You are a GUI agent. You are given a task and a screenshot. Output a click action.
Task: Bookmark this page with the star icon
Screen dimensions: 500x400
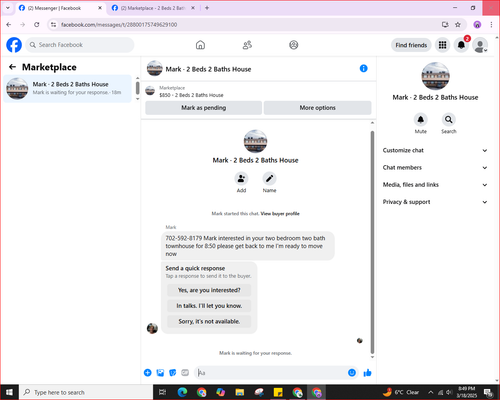click(458, 25)
